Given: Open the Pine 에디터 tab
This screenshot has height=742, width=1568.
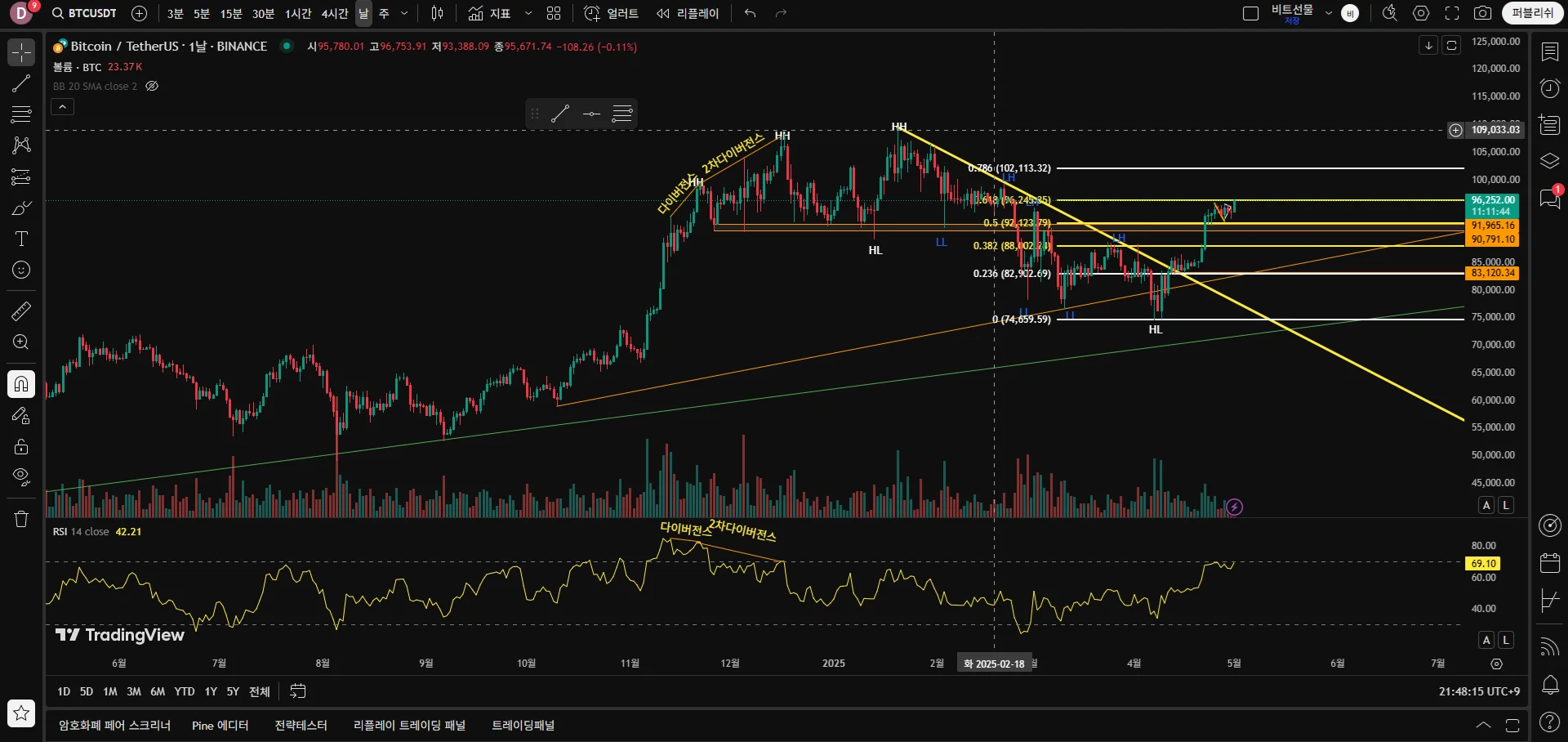Looking at the screenshot, I should pos(220,725).
